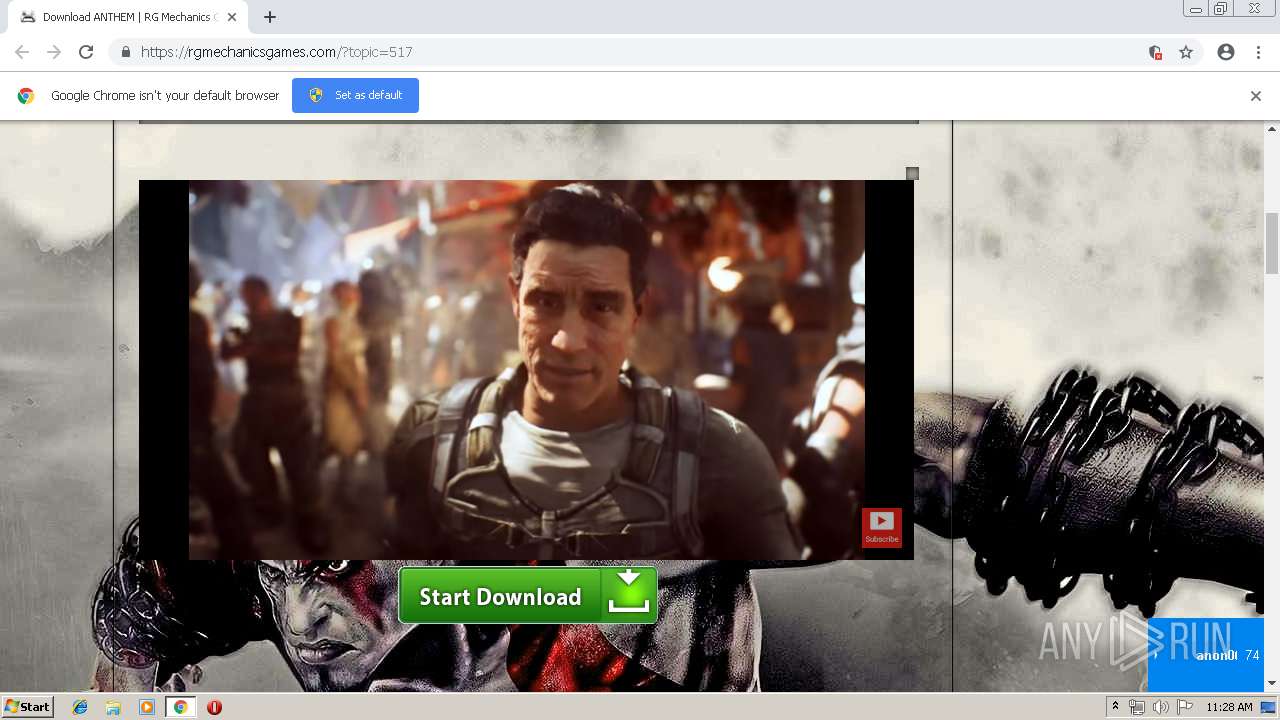
Task: Open the Chrome profile menu
Action: point(1226,52)
